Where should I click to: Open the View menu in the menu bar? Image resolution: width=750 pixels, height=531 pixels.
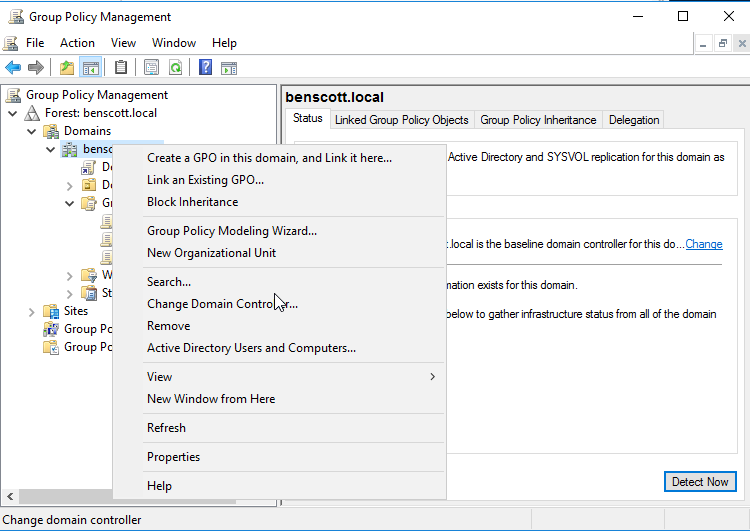coord(123,43)
